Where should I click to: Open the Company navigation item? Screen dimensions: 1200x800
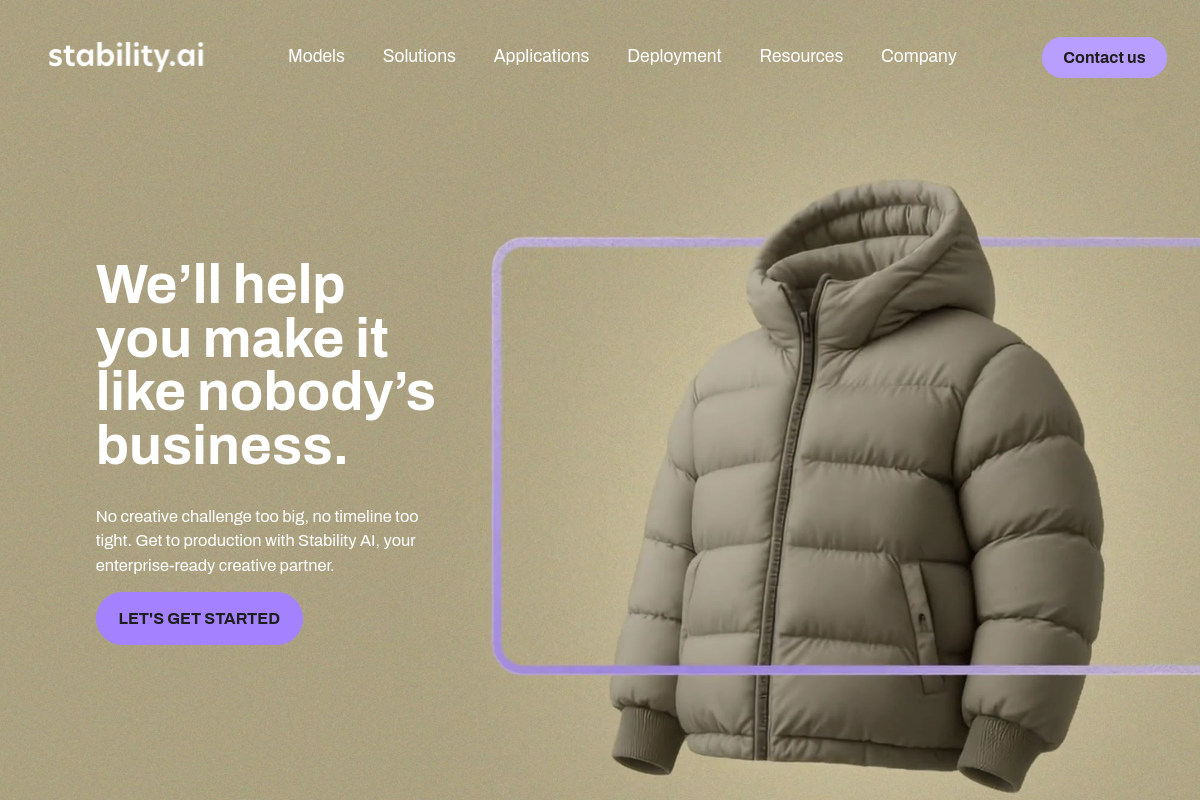[918, 56]
